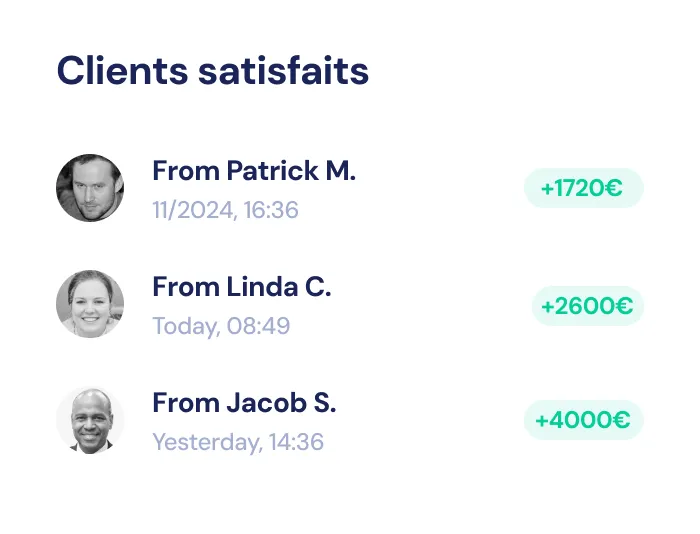Click the Jacob S. name text
The image size is (700, 534).
(x=281, y=403)
